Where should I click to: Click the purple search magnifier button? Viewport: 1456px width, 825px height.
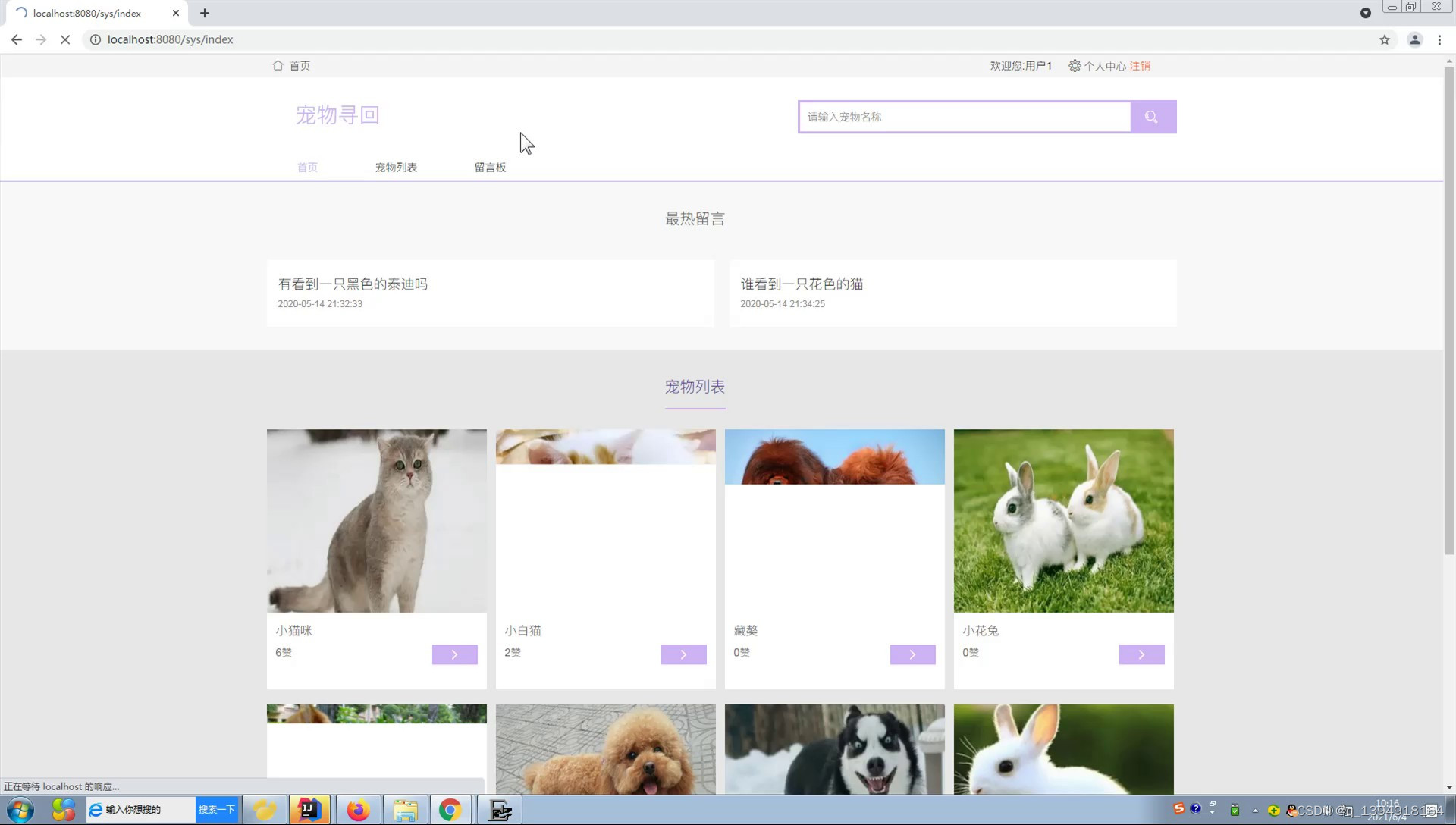(1153, 117)
